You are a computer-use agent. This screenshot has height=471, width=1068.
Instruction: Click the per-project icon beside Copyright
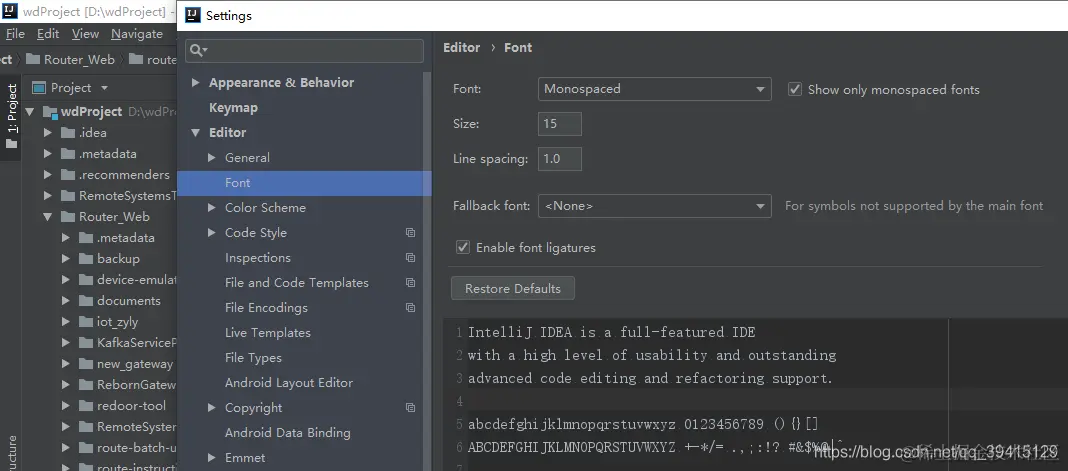410,408
